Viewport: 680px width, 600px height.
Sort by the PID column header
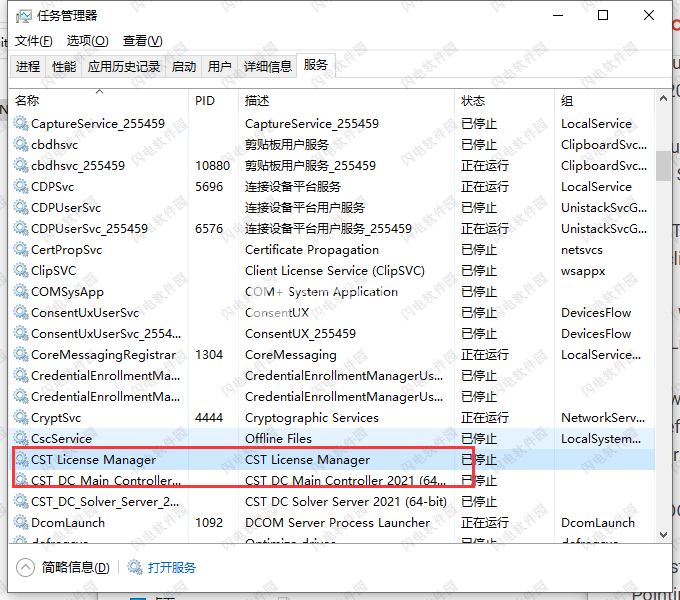[213, 101]
